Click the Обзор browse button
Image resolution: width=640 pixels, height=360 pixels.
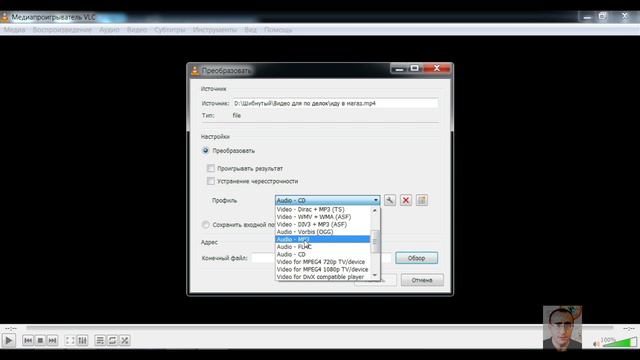(416, 258)
